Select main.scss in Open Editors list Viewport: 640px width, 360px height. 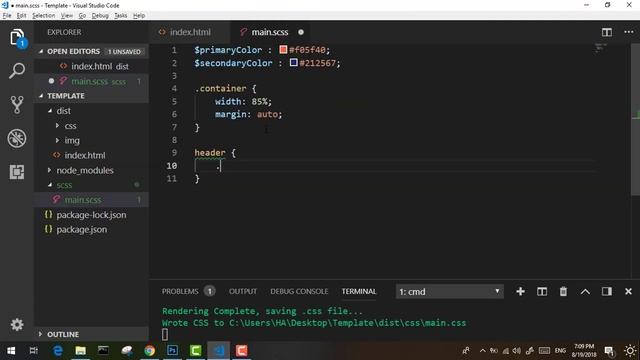click(98, 81)
